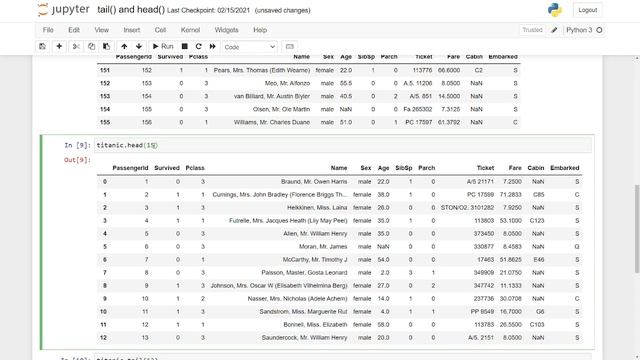Click the pencil edit indicator icon

[x=554, y=30]
